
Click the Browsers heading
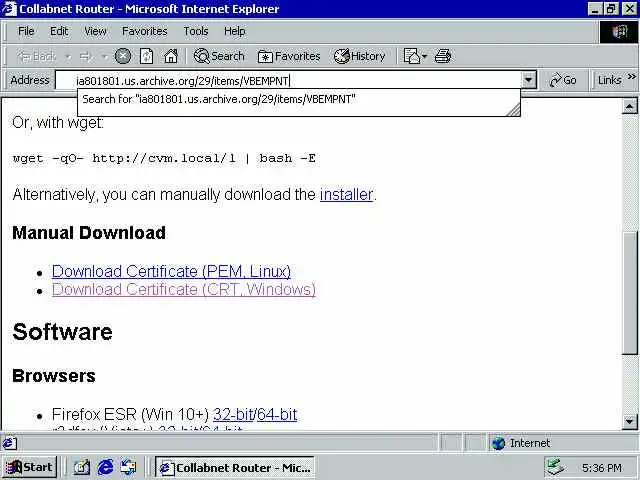pos(54,376)
